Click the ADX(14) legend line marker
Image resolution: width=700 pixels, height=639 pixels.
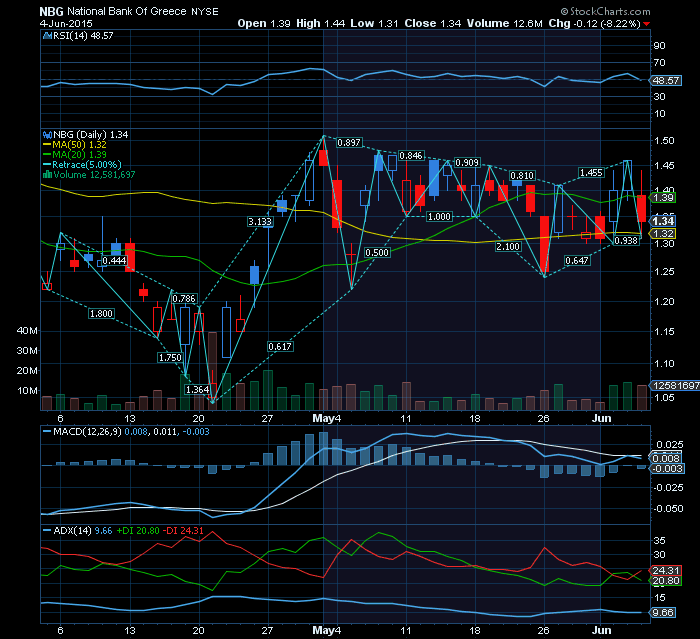[47, 530]
